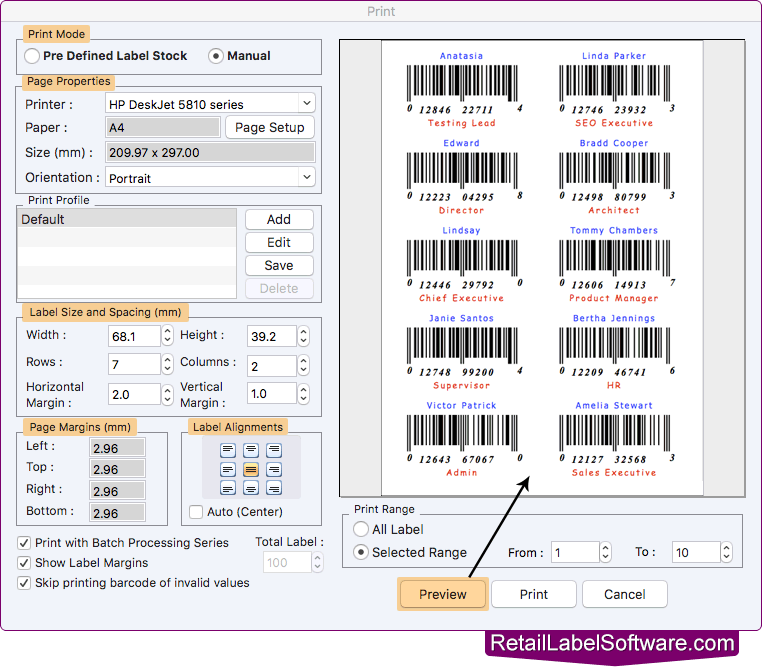The width and height of the screenshot is (762, 667).
Task: Select the Default print profile row
Action: tap(127, 219)
